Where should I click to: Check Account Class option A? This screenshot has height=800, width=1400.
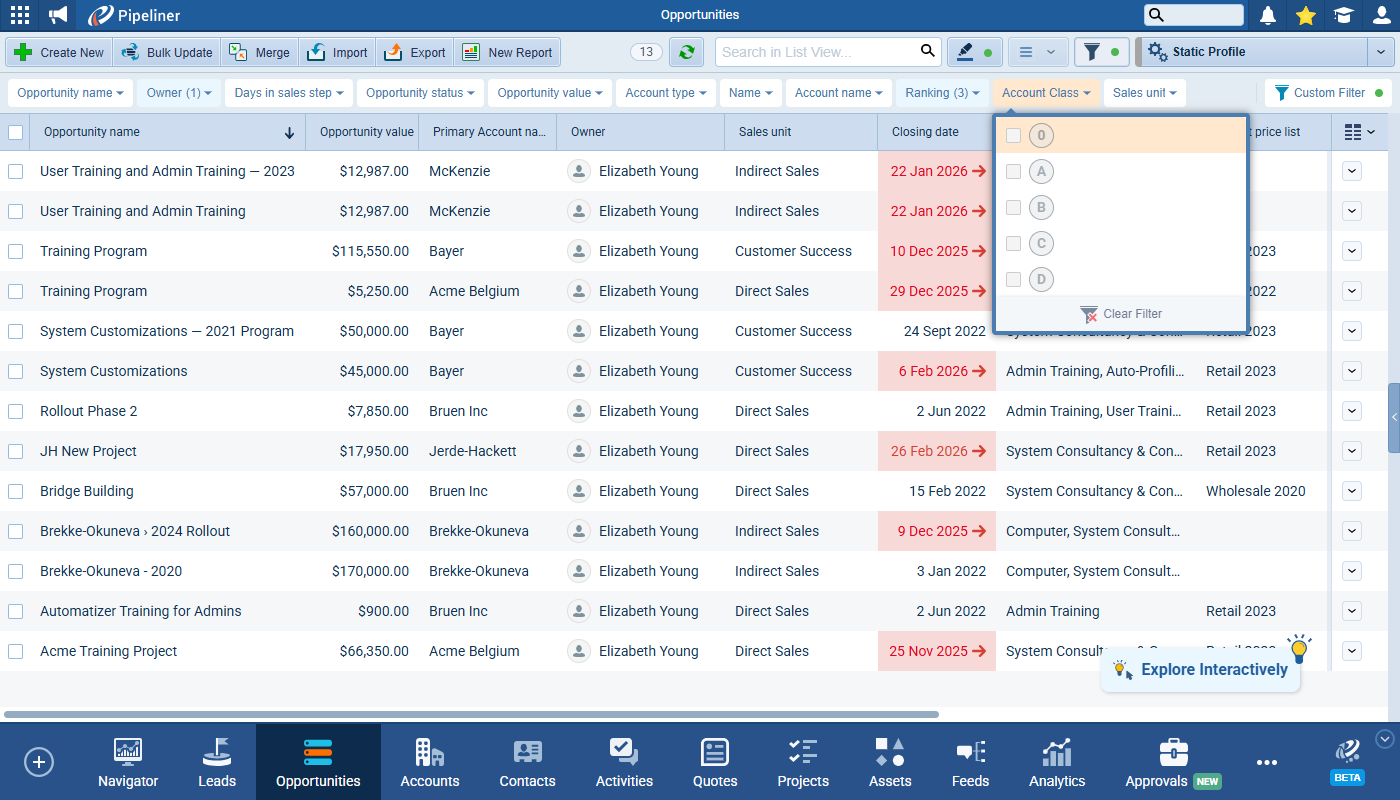tap(1013, 172)
